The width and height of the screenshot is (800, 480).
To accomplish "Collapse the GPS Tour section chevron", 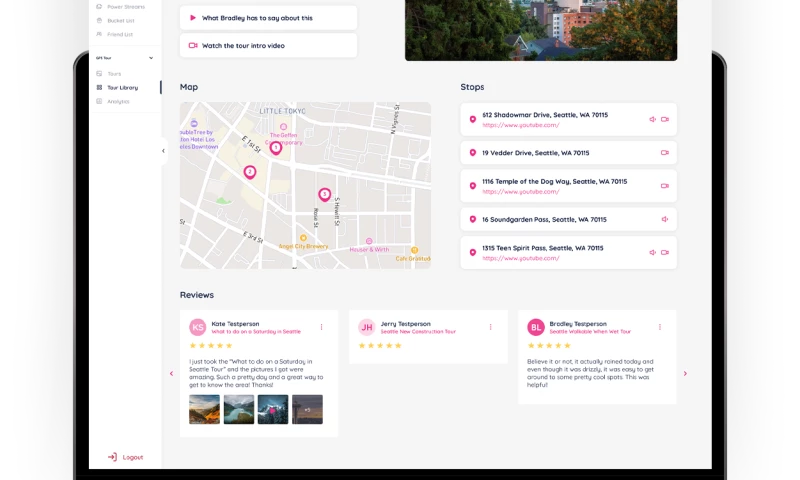I will point(151,58).
